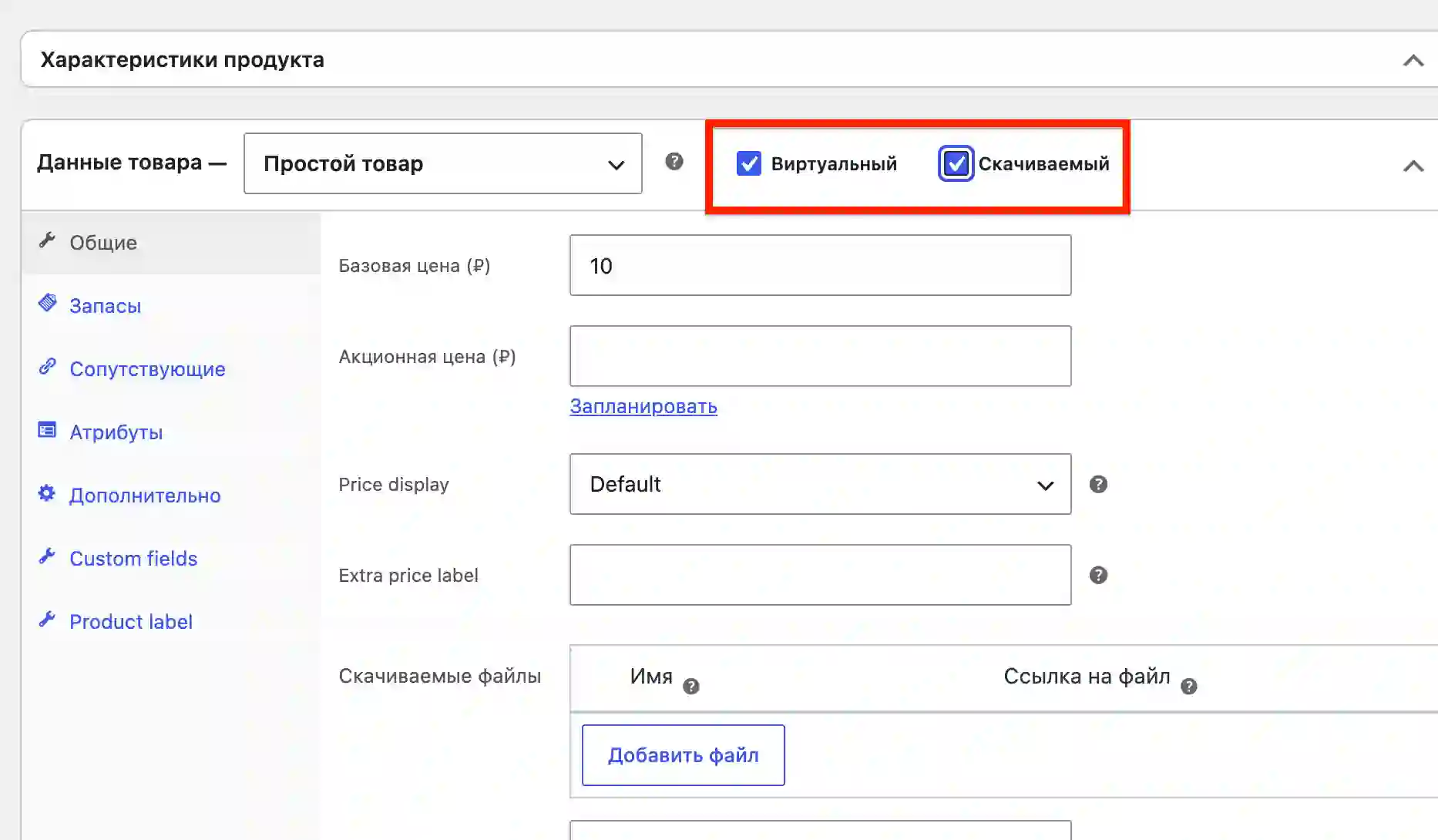This screenshot has width=1438, height=840.
Task: Click the help icon next to Extra price label
Action: (x=1098, y=576)
